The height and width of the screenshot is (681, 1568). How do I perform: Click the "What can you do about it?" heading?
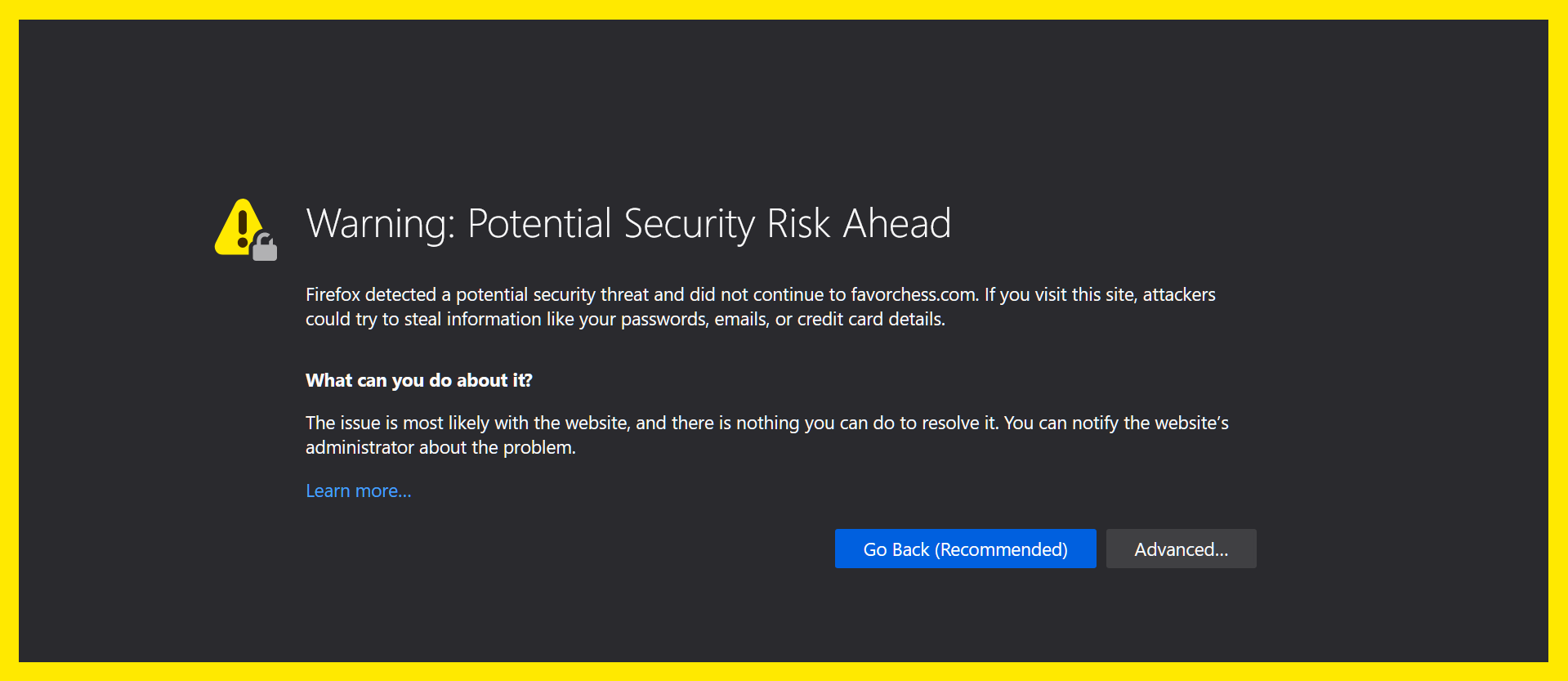(x=418, y=380)
